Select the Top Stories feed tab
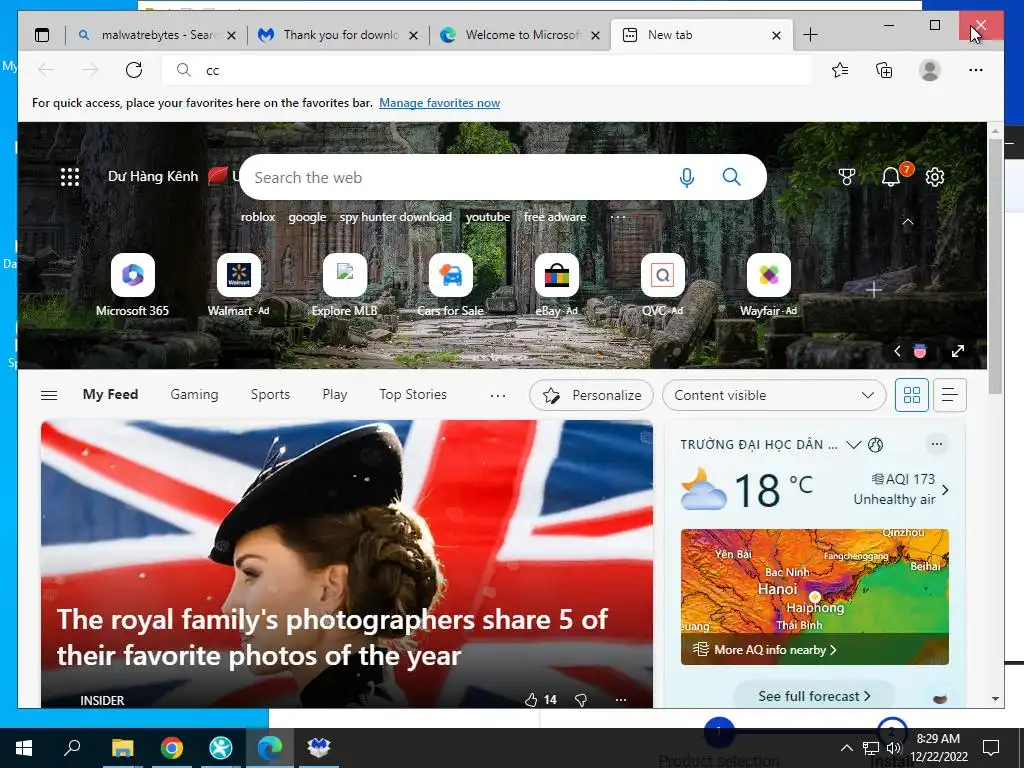Screen dimensions: 1024x768 (x=413, y=394)
